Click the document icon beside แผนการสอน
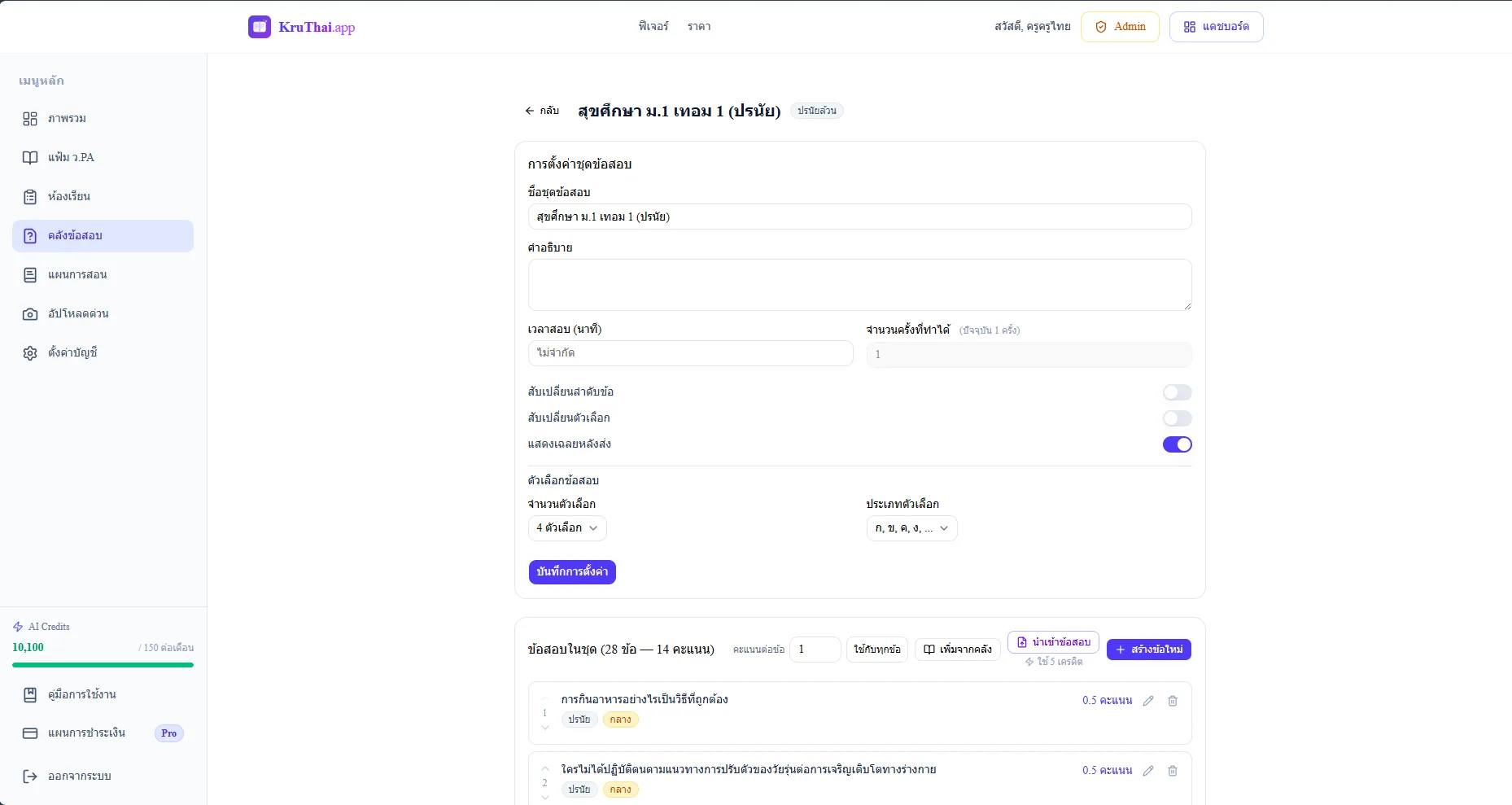1512x805 pixels. pos(30,275)
